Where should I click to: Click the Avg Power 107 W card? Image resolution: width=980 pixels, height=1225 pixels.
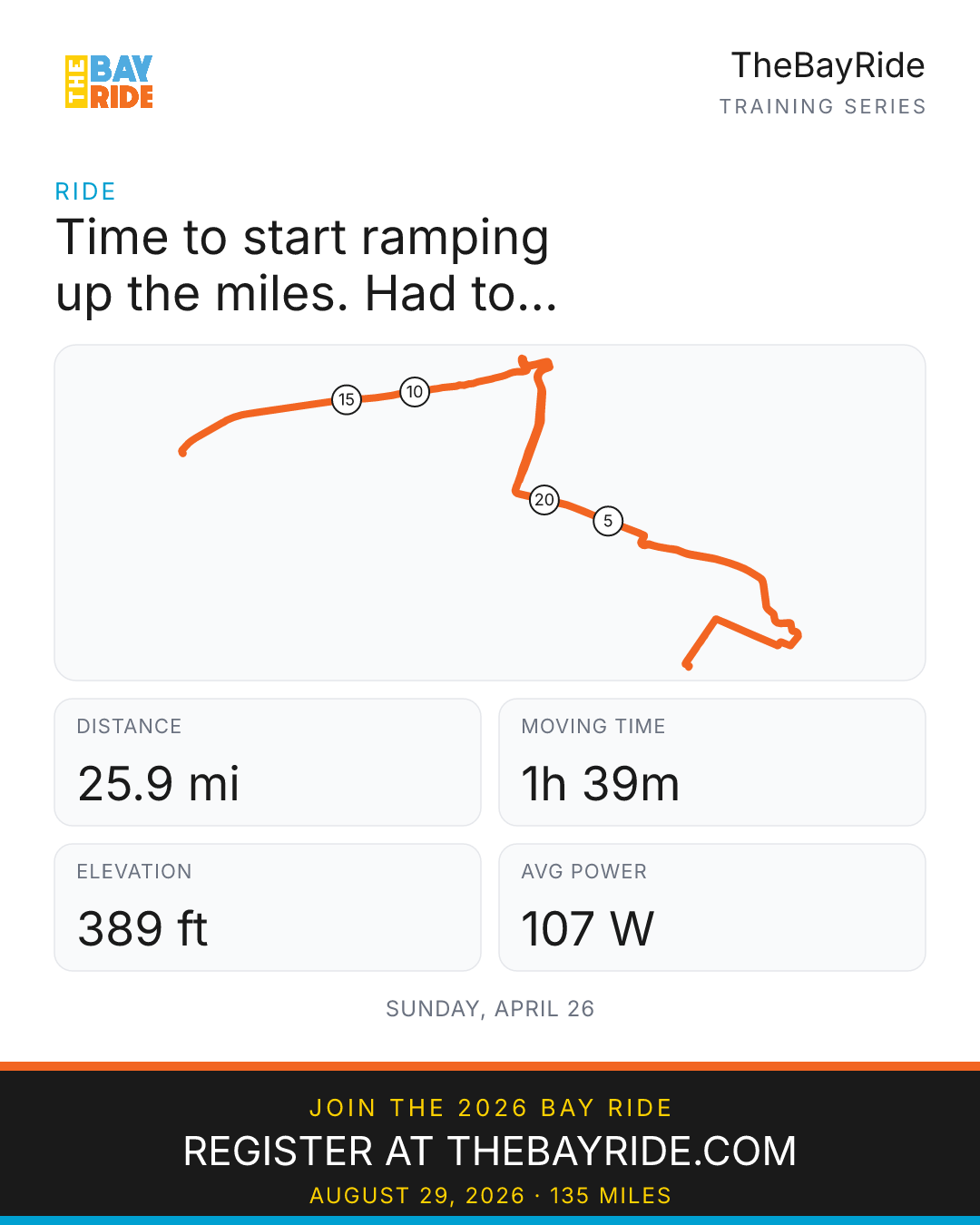coord(712,907)
